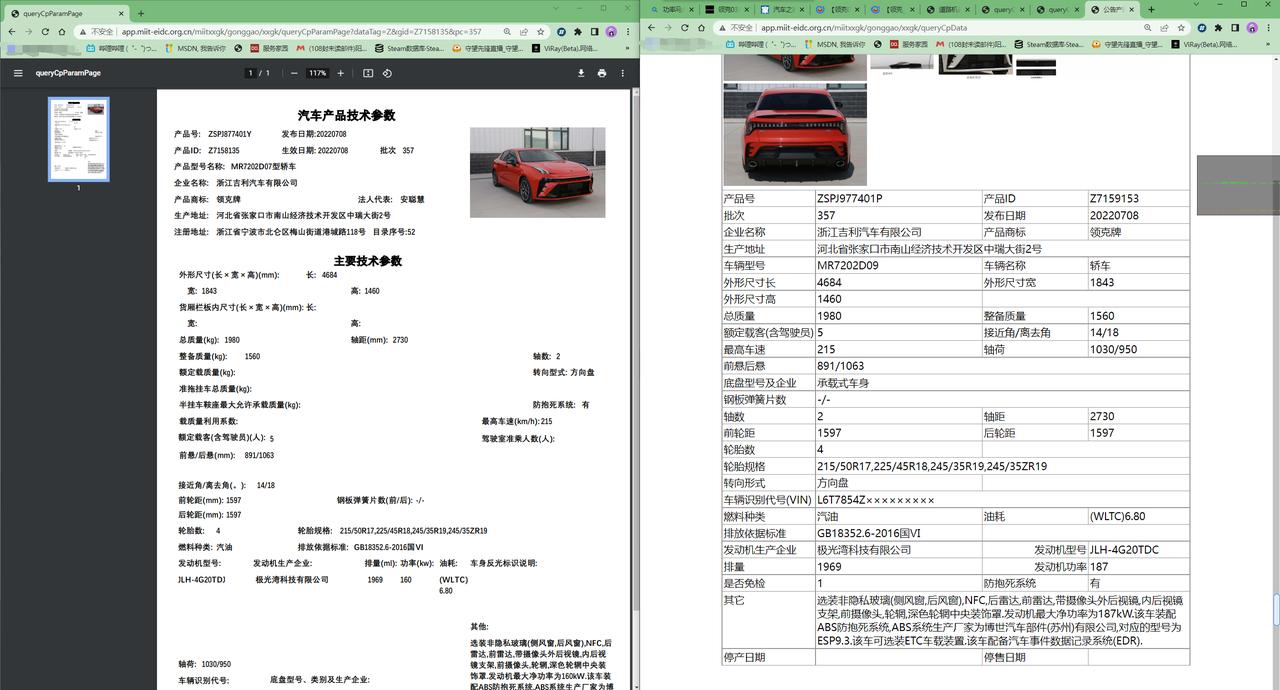Print the PDF document

click(602, 73)
